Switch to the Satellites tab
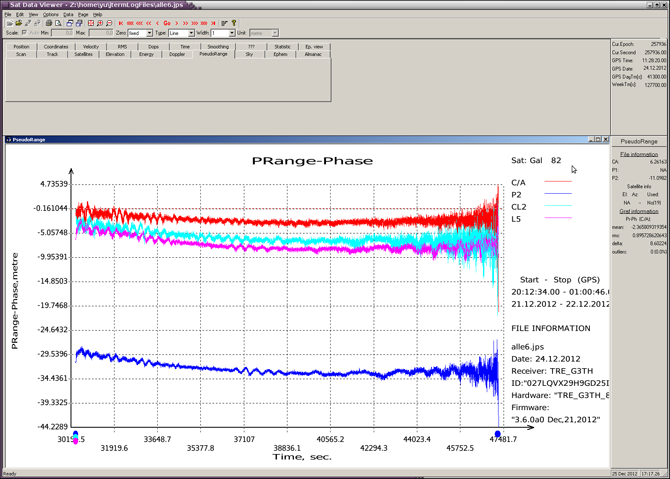The image size is (670, 479). pos(83,54)
